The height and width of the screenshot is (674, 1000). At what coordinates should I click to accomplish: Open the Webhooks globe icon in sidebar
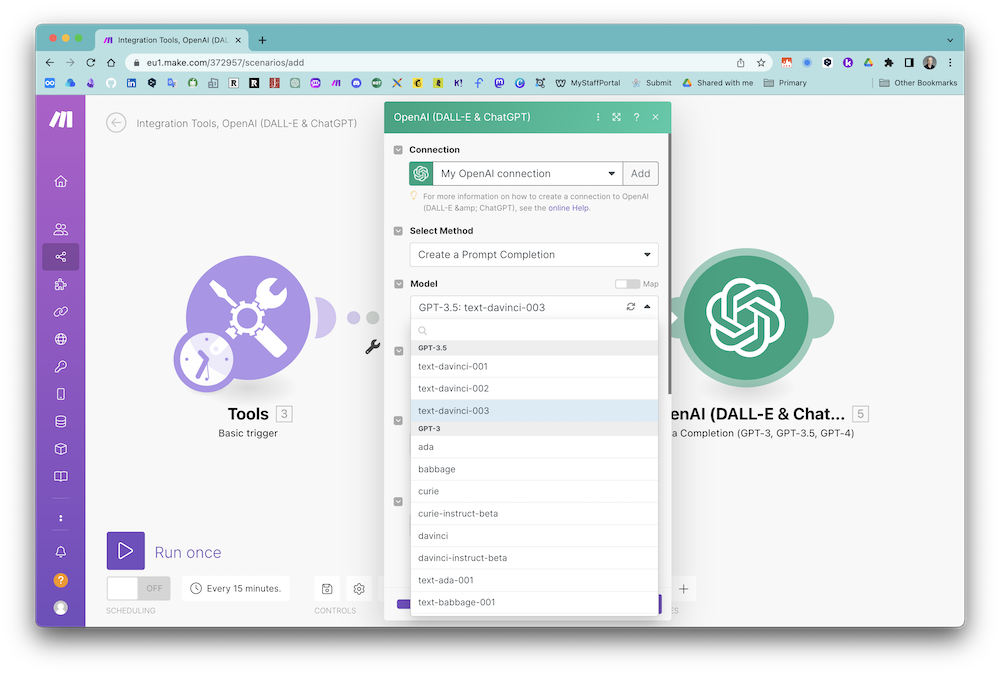coord(61,339)
